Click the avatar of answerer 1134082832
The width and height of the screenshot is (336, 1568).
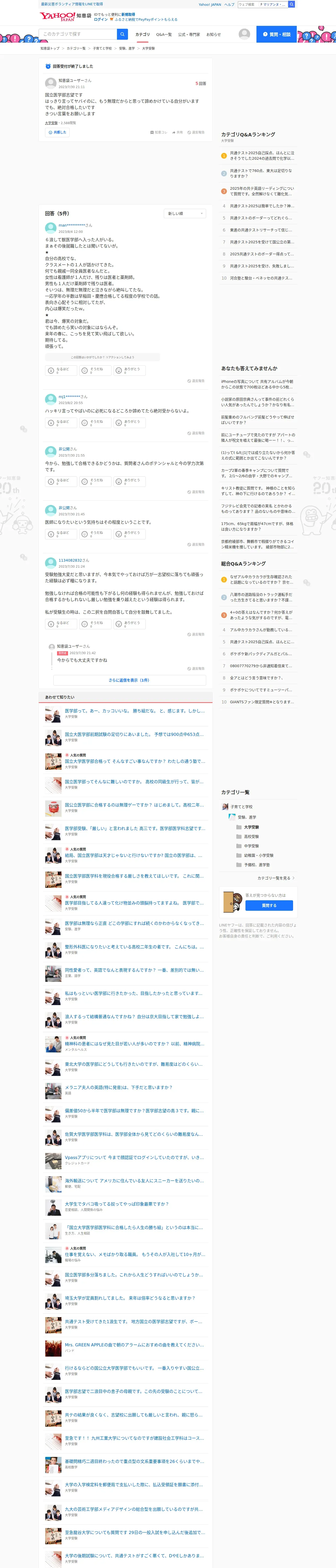pos(51,563)
